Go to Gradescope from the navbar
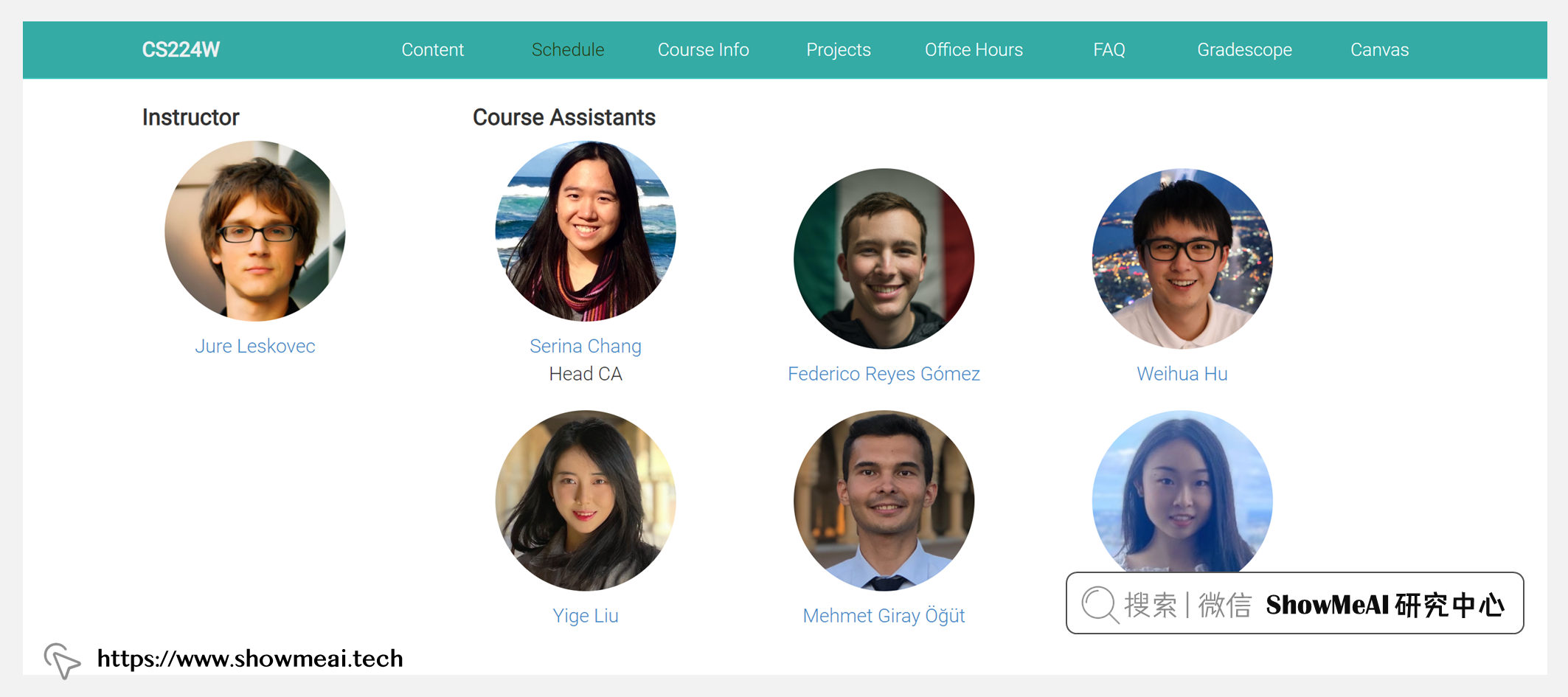 [1244, 49]
